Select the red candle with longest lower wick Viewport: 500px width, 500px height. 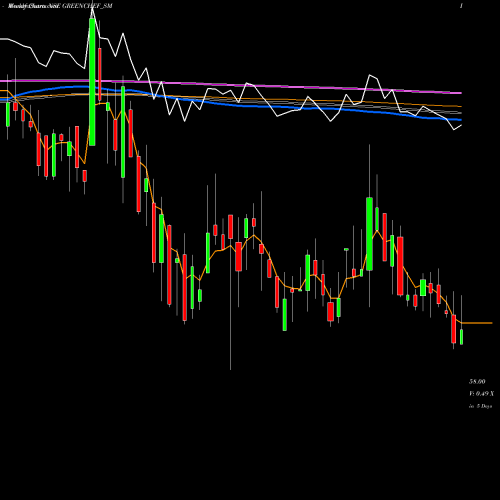pyautogui.click(x=230, y=227)
